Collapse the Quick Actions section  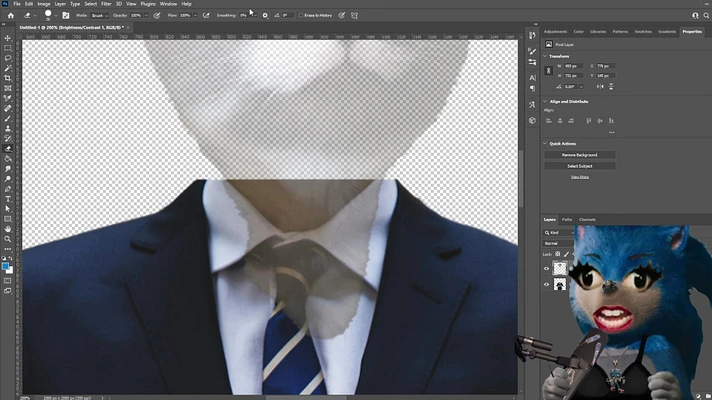click(545, 143)
